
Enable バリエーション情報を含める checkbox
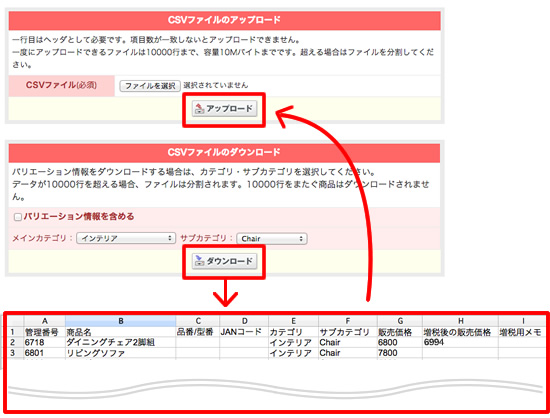[x=18, y=217]
